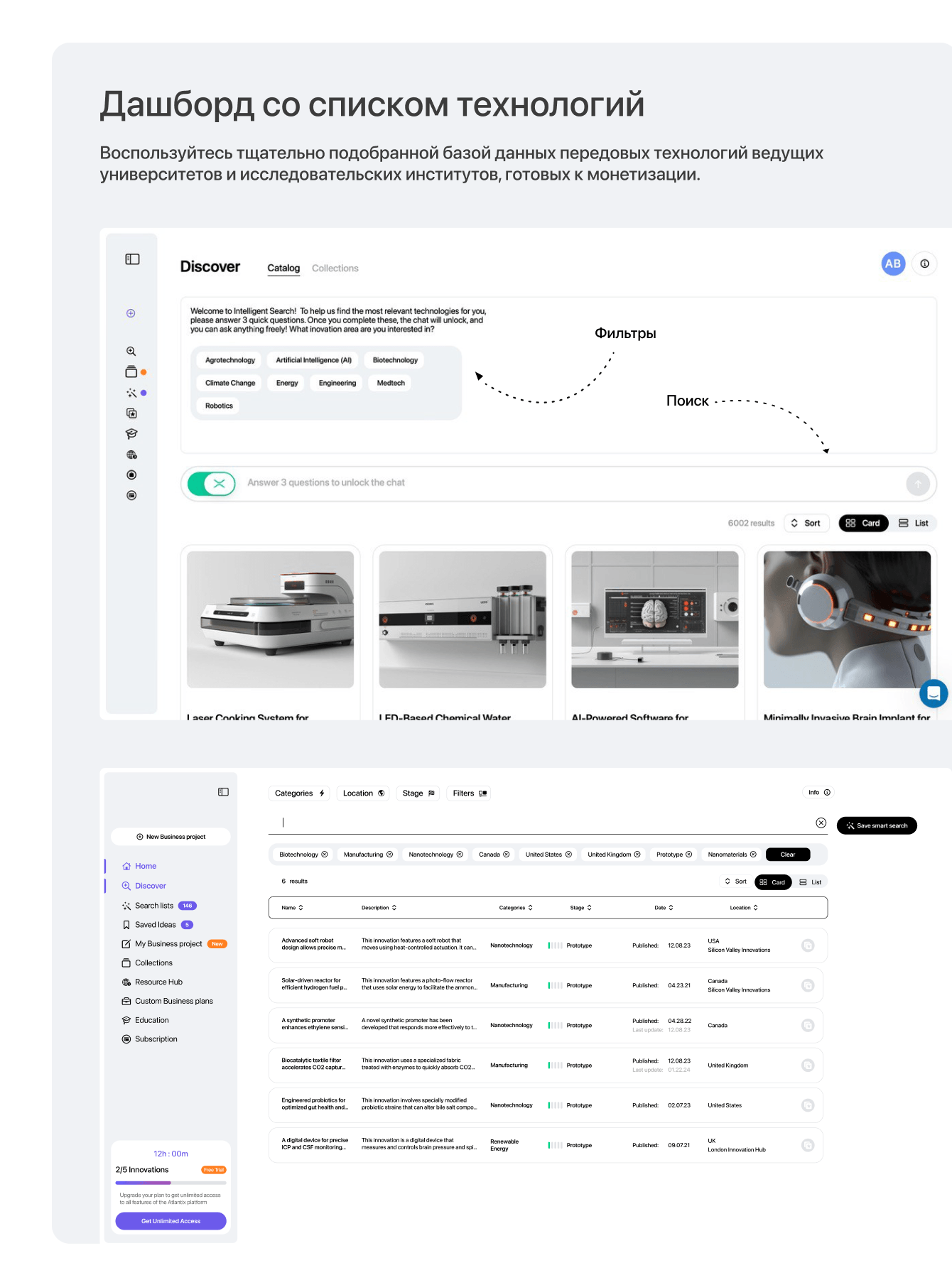Sort table by Date column header

(x=664, y=908)
